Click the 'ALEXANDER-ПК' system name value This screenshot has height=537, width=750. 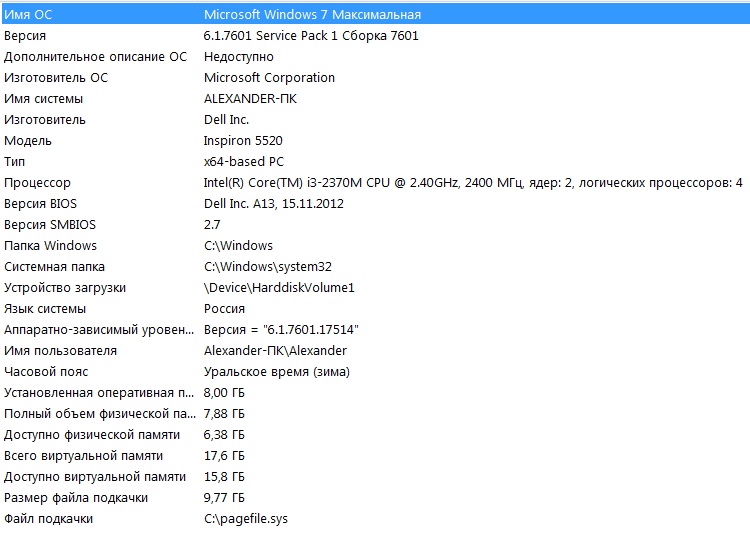pos(250,99)
